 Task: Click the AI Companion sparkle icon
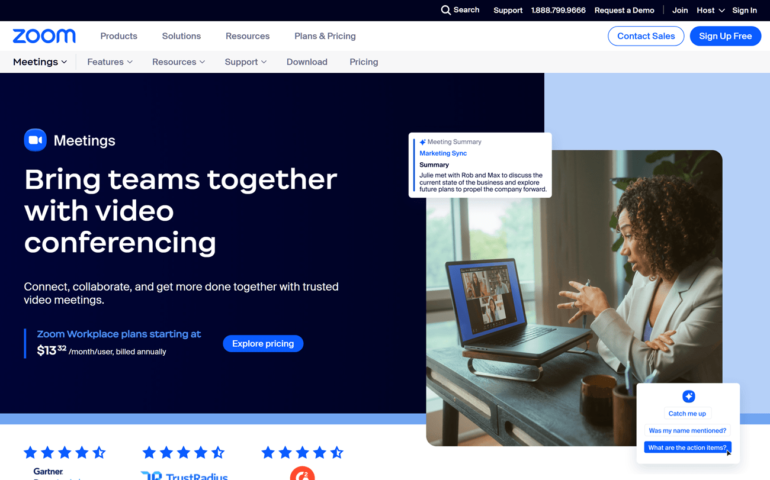pos(688,397)
